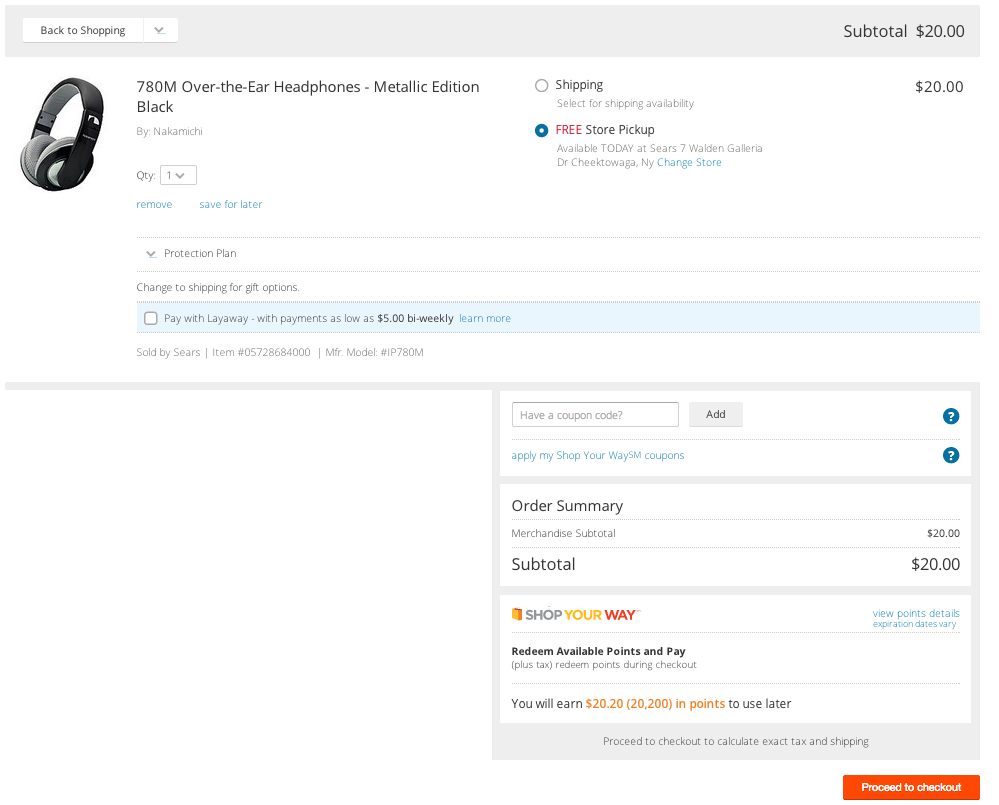Enable the Pay with Layaway checkbox
Image resolution: width=999 pixels, height=805 pixels.
pos(150,318)
